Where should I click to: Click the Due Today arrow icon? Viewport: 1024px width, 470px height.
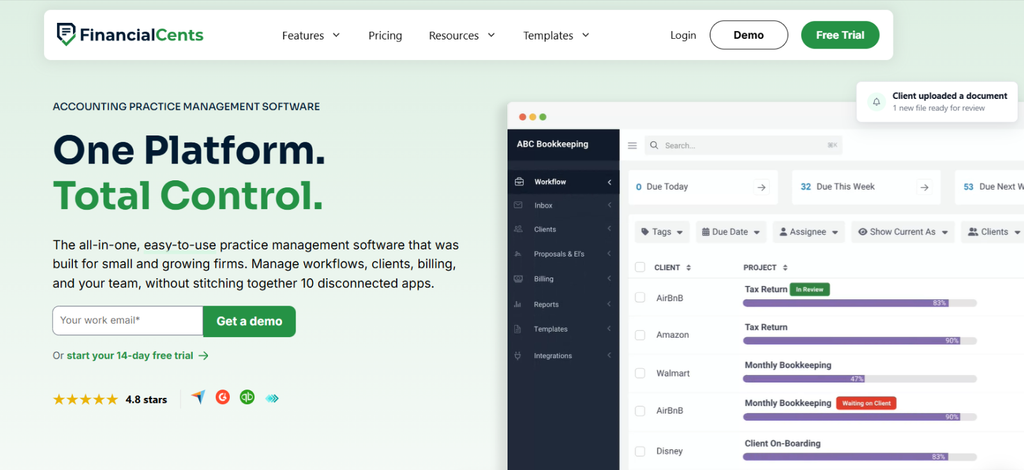(761, 187)
